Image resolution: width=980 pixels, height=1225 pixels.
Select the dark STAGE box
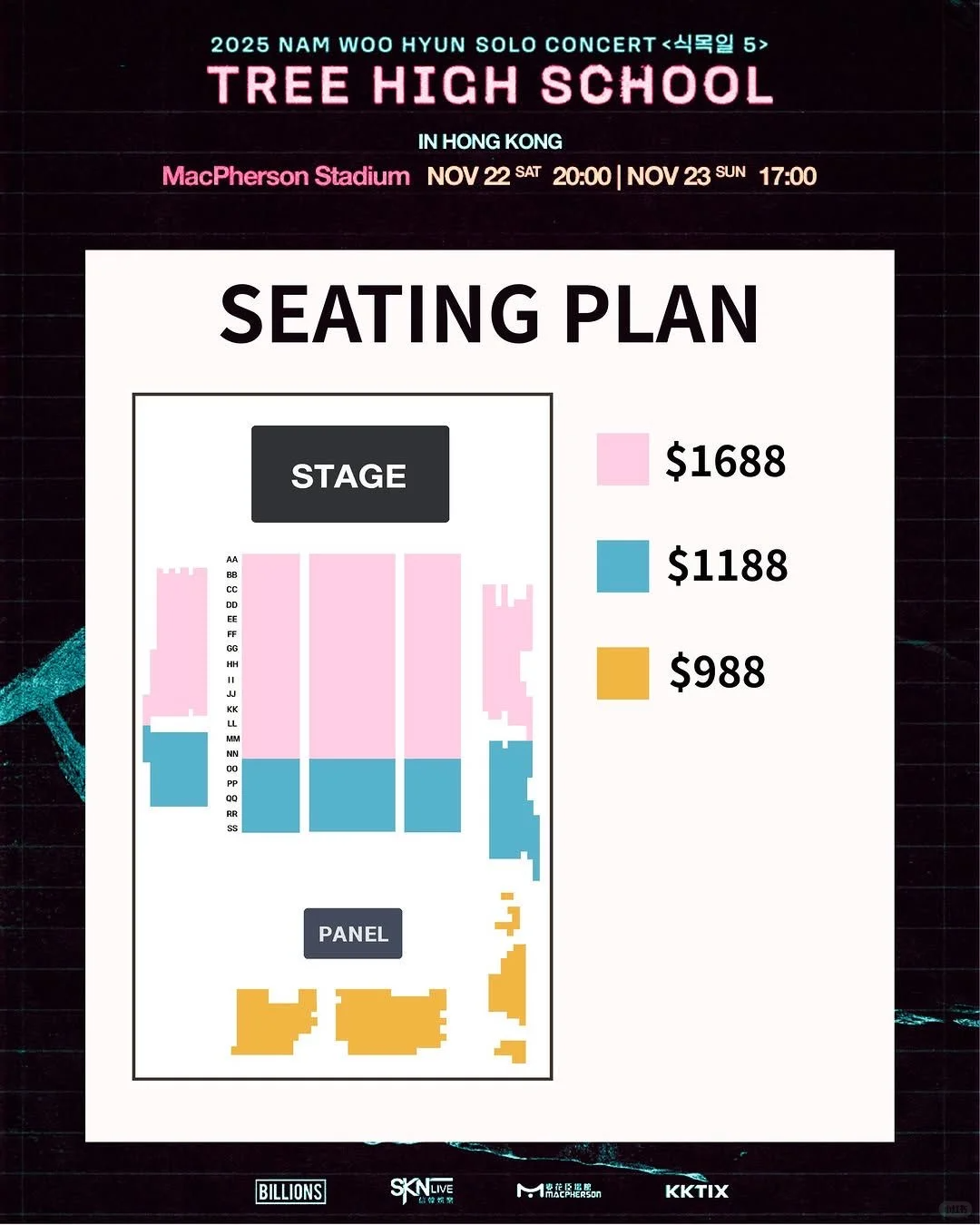point(350,475)
